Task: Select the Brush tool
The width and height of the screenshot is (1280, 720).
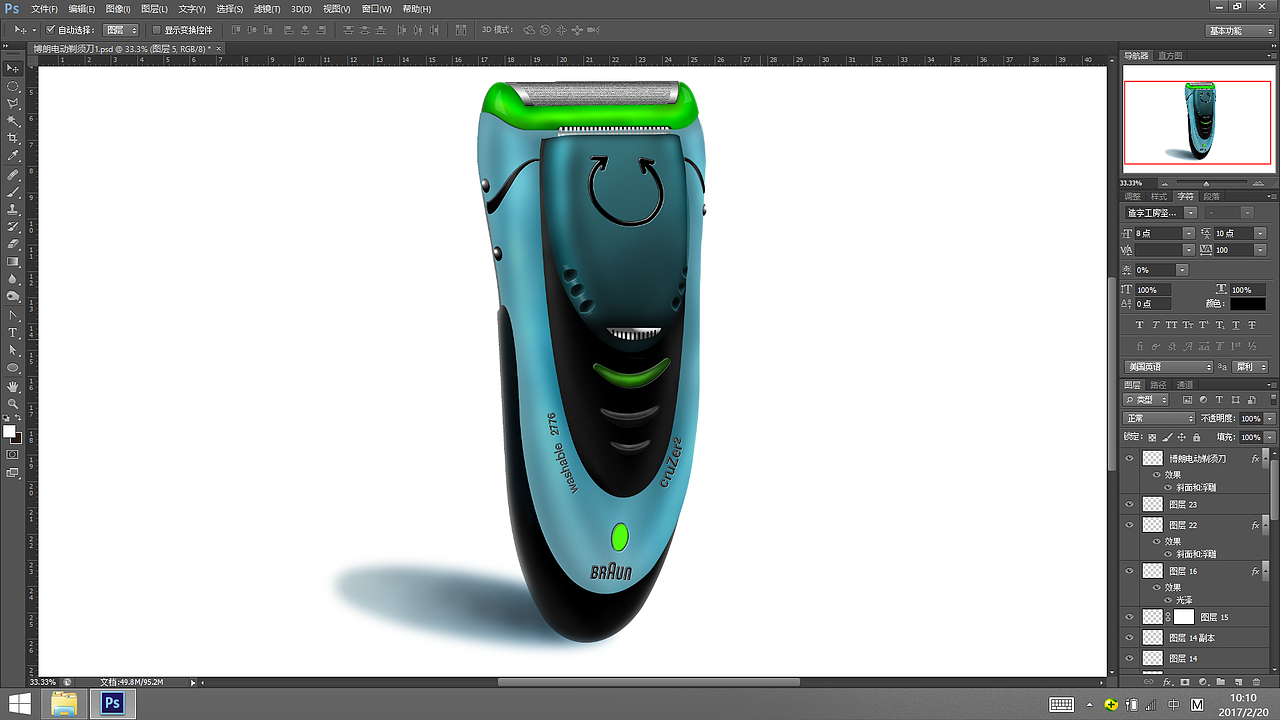Action: tap(13, 191)
